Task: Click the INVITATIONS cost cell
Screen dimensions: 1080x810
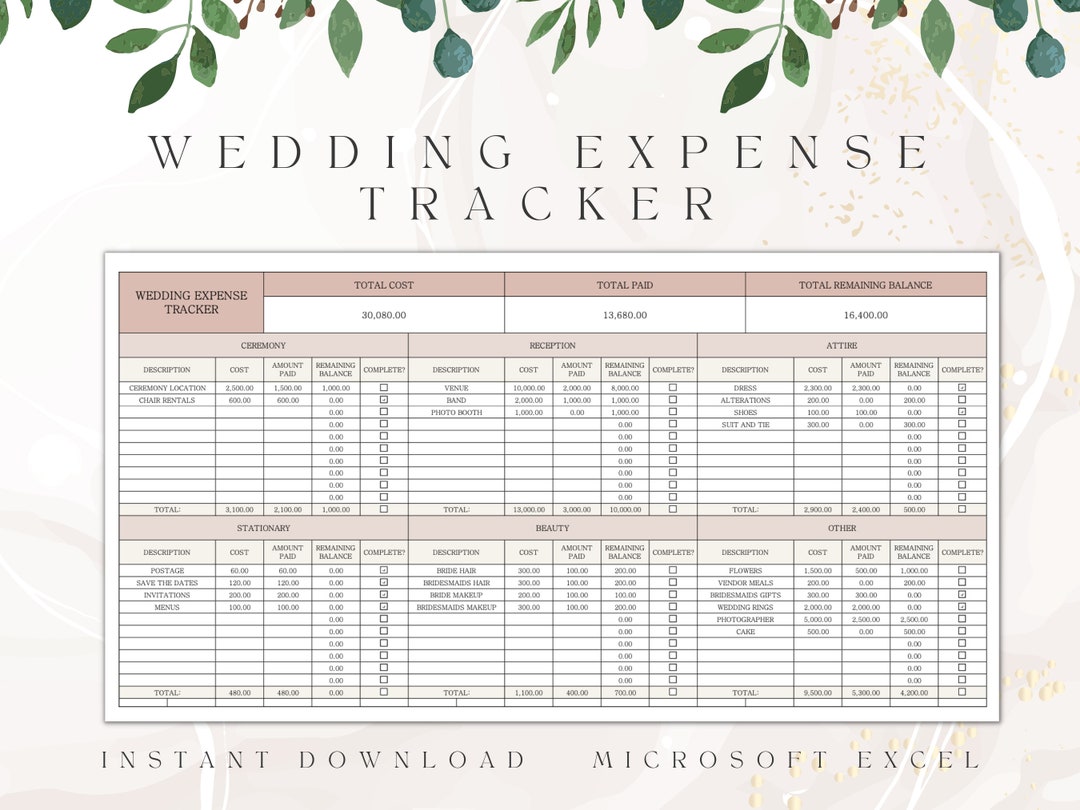Action: coord(238,595)
